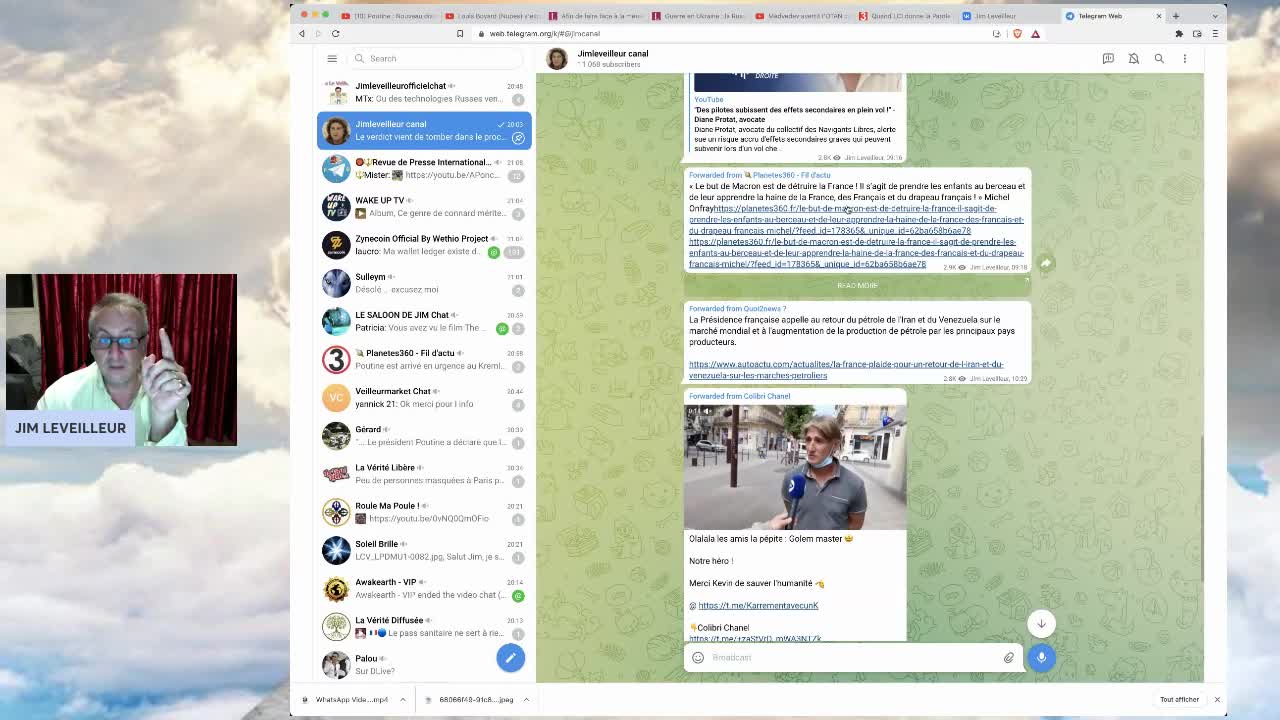Image resolution: width=1280 pixels, height=720 pixels.
Task: Switch to the Quand LCI donne la Parole tab
Action: coord(906,16)
